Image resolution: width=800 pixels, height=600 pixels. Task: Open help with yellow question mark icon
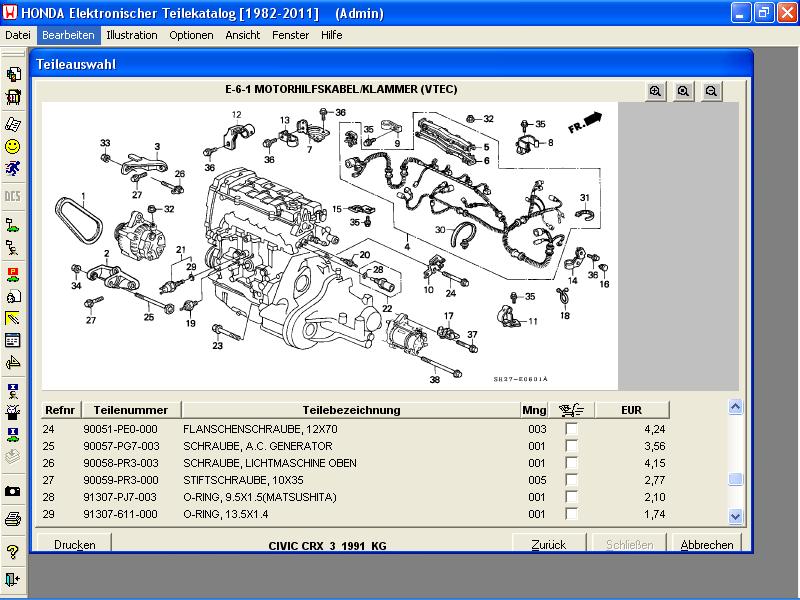click(13, 552)
